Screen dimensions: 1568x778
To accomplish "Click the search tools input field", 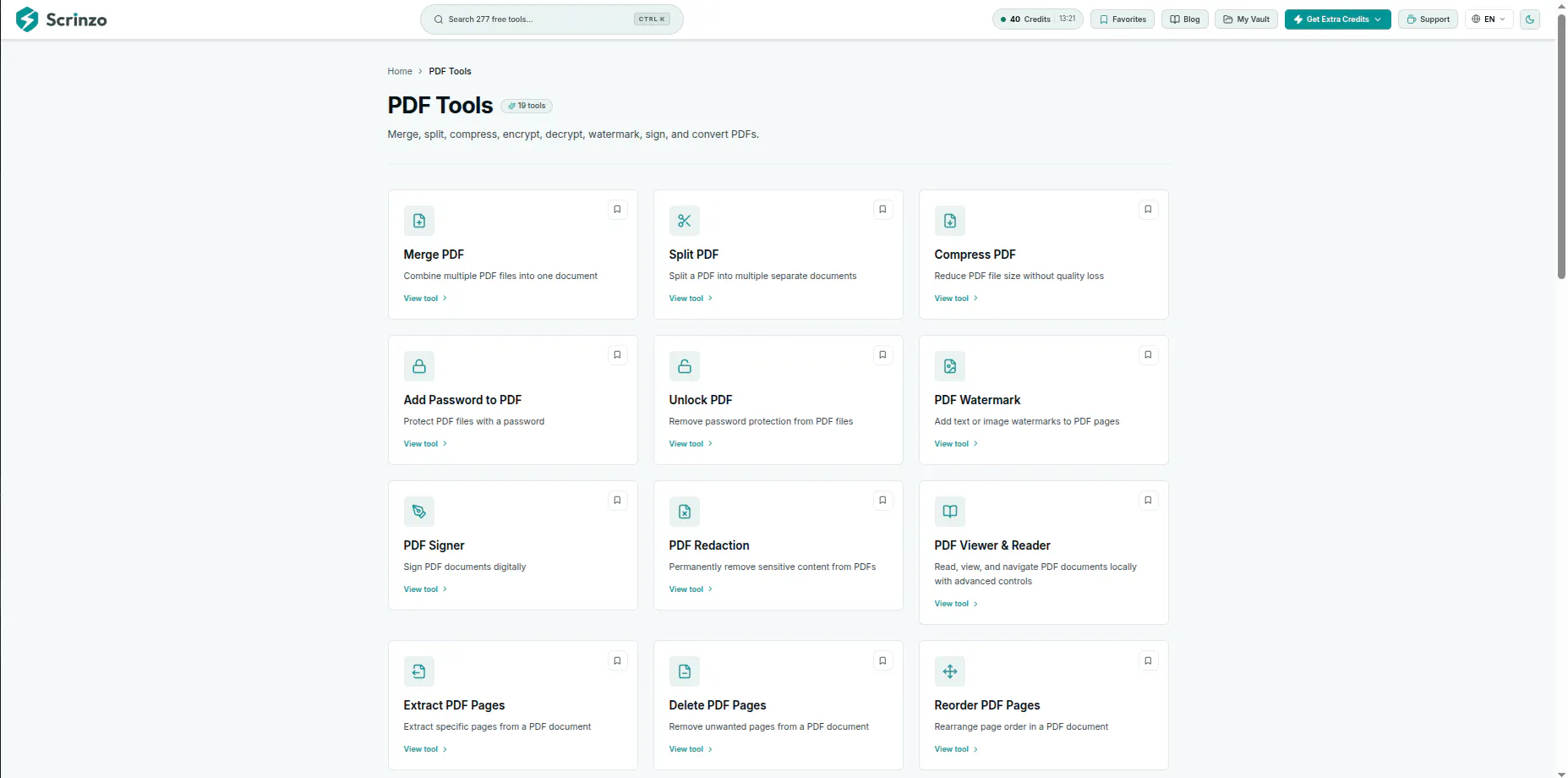I will tap(551, 19).
